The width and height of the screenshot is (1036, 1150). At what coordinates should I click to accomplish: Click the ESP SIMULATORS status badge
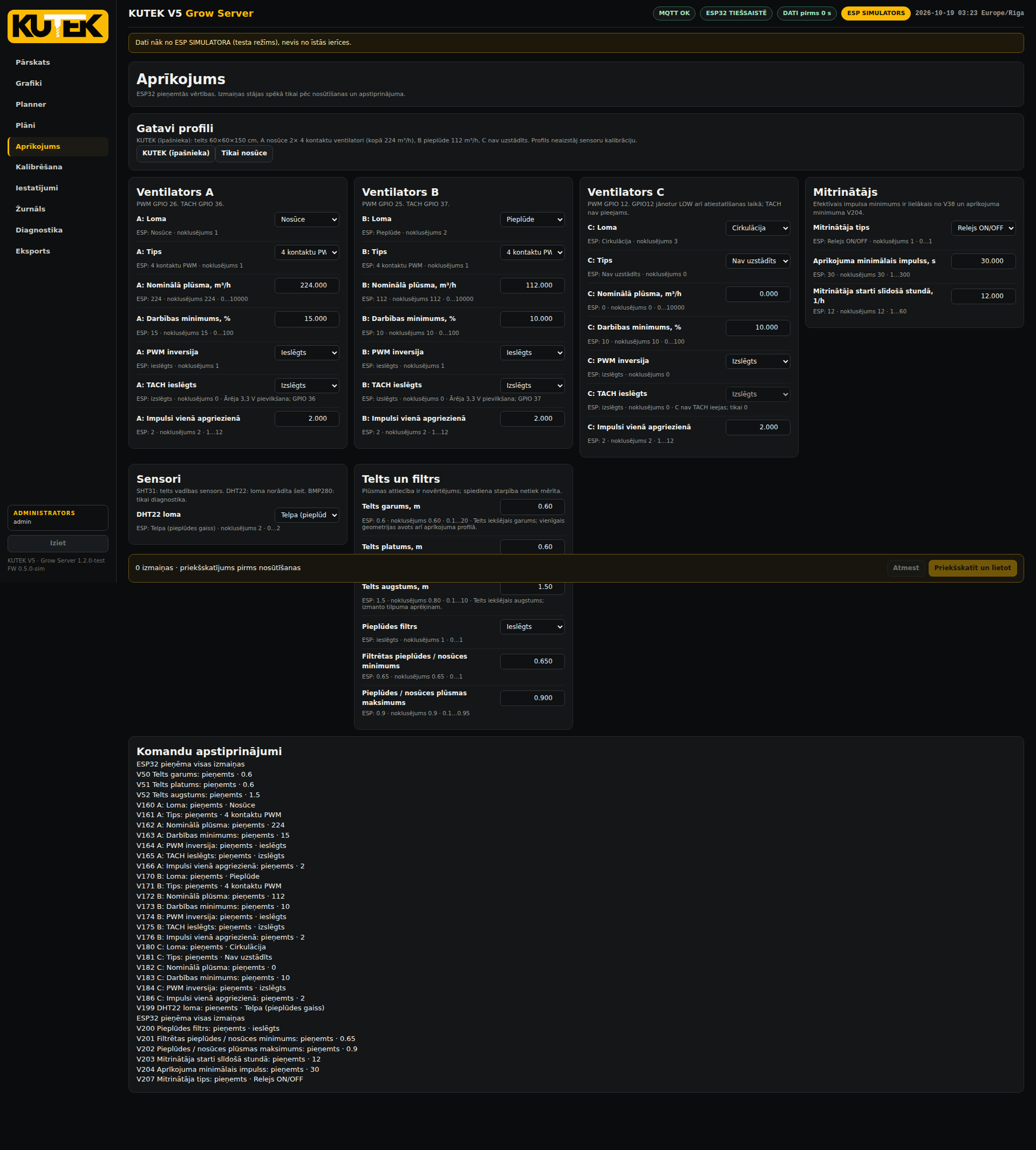[875, 13]
